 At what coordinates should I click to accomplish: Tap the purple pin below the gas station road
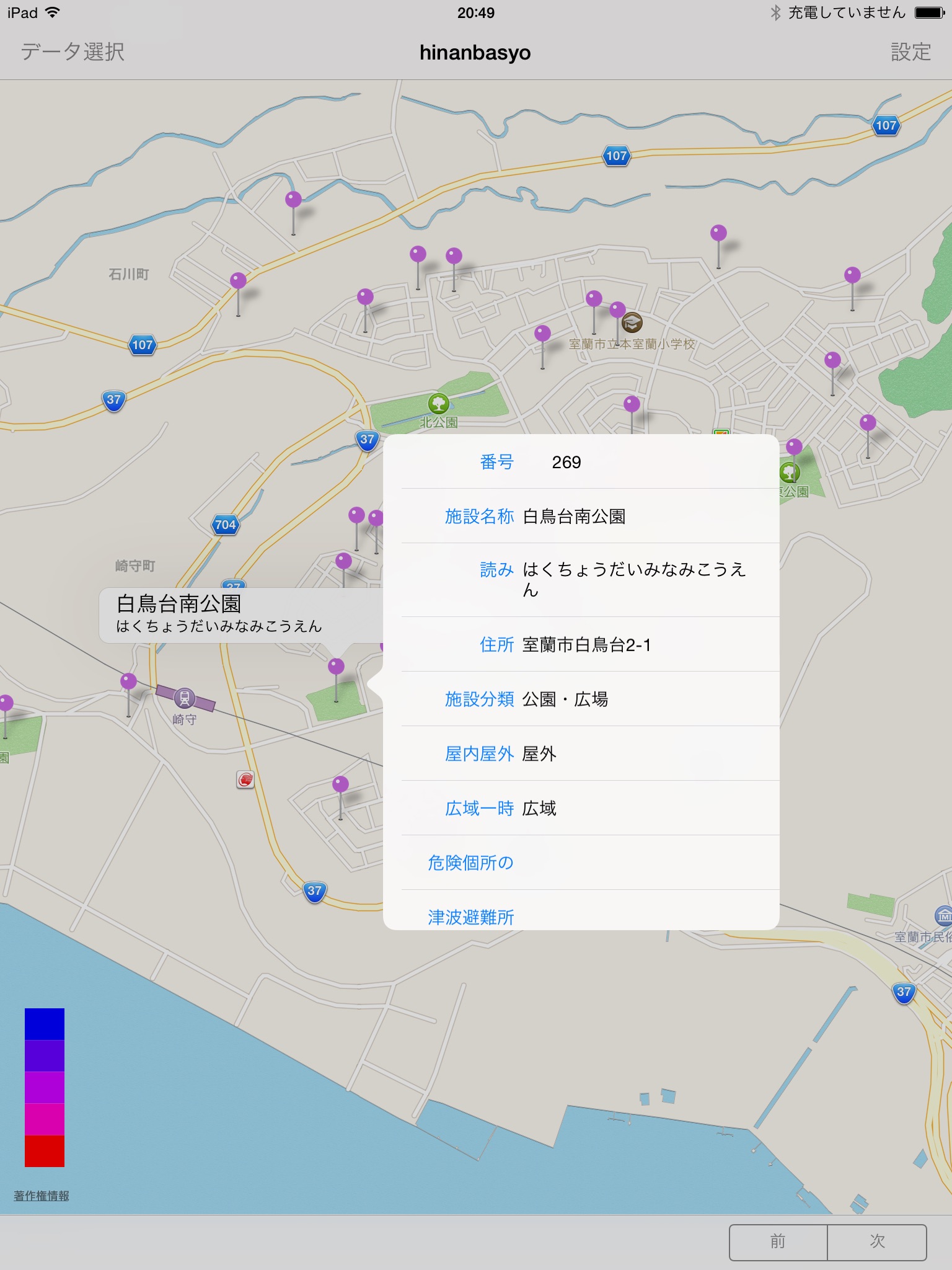coord(340,784)
